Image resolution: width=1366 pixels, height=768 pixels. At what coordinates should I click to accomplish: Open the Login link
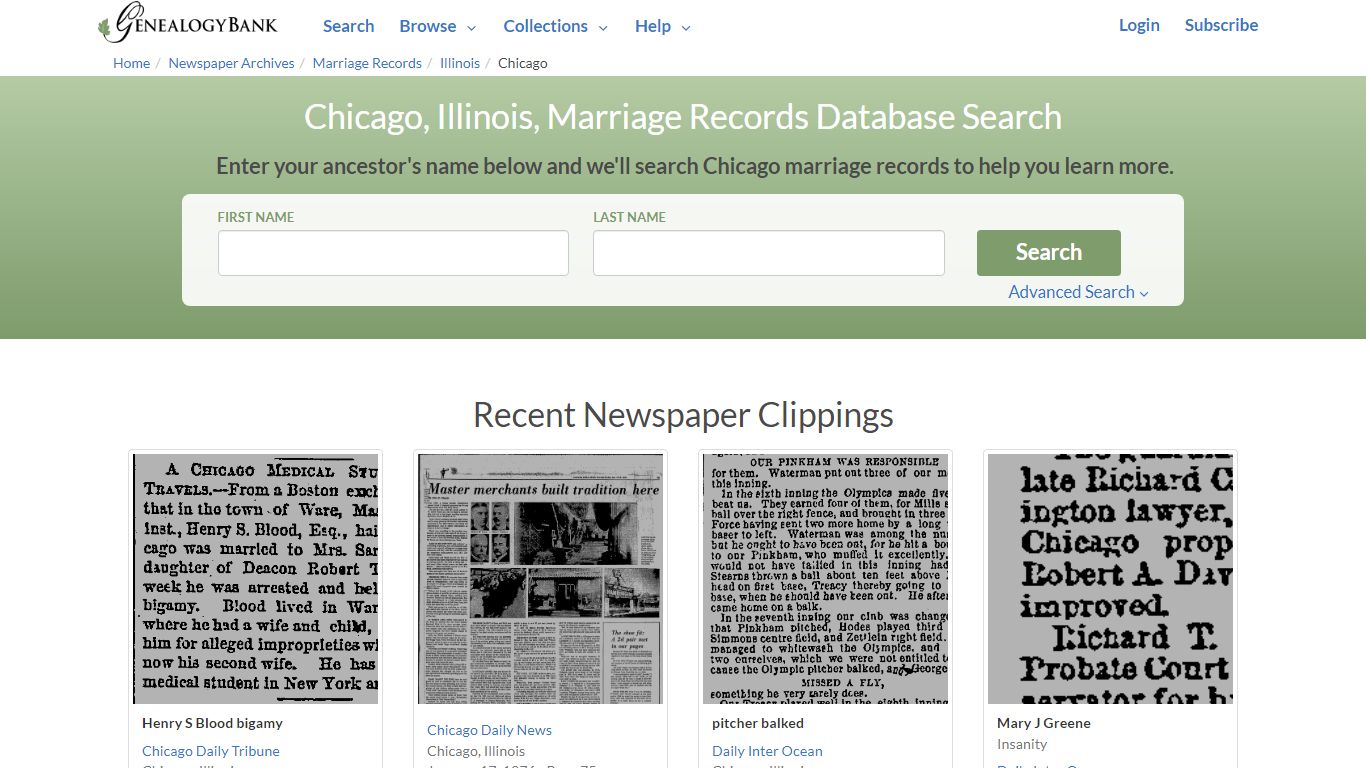click(1139, 25)
